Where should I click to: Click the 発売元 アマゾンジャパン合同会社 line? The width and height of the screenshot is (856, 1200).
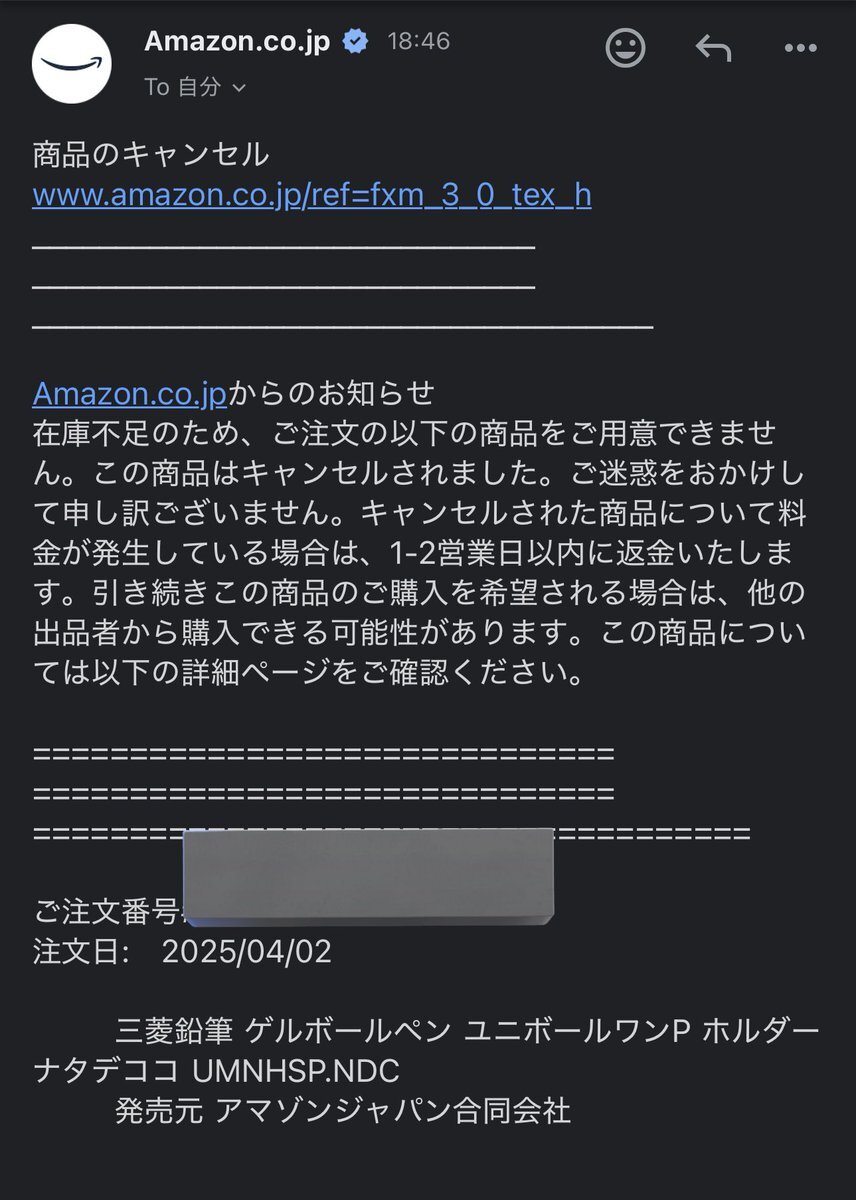[x=342, y=1110]
